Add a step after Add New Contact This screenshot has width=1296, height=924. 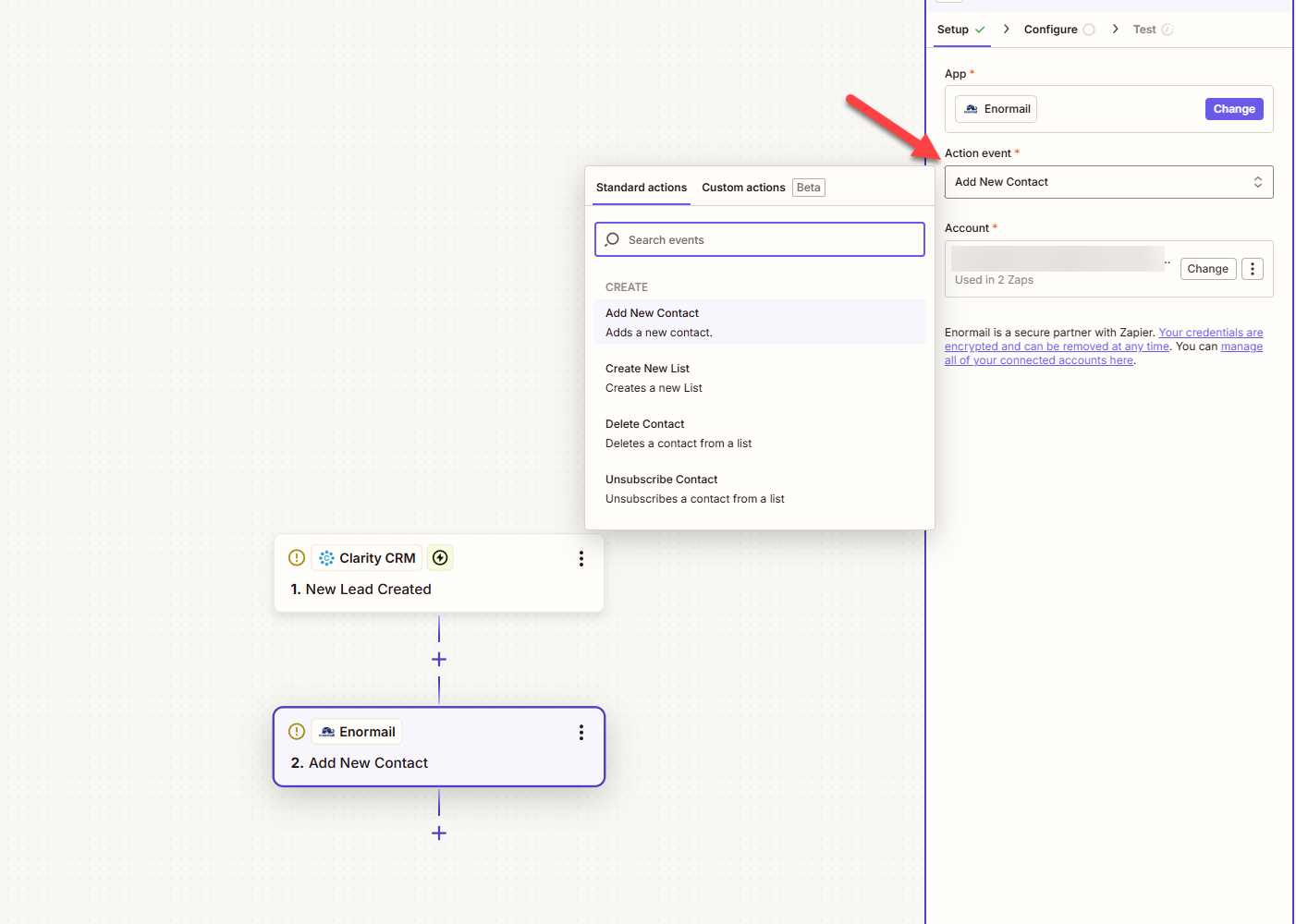439,833
